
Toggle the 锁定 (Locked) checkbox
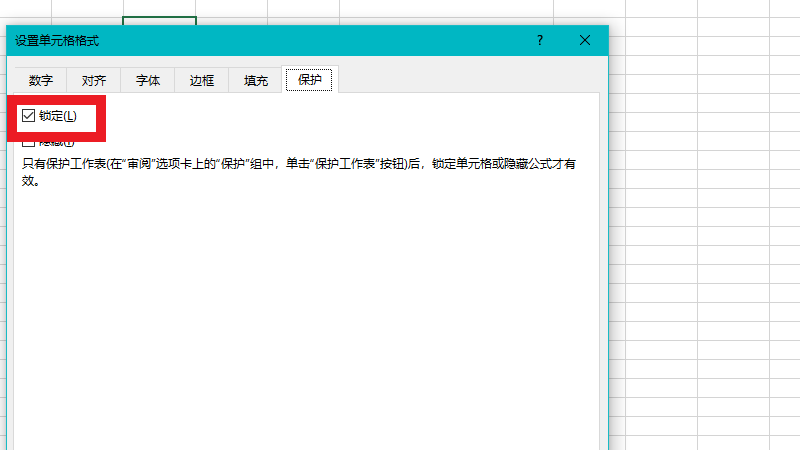(28, 116)
